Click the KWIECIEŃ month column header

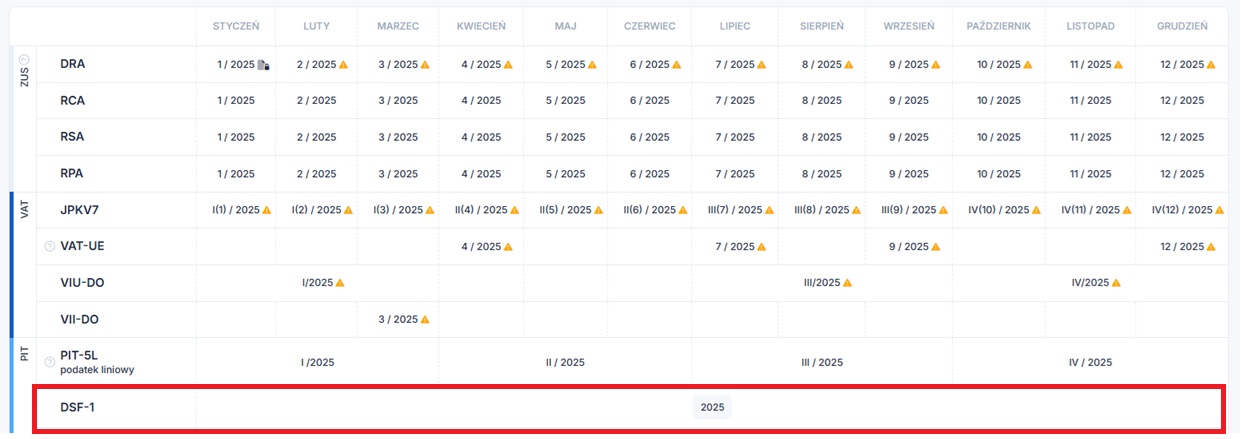click(x=480, y=26)
